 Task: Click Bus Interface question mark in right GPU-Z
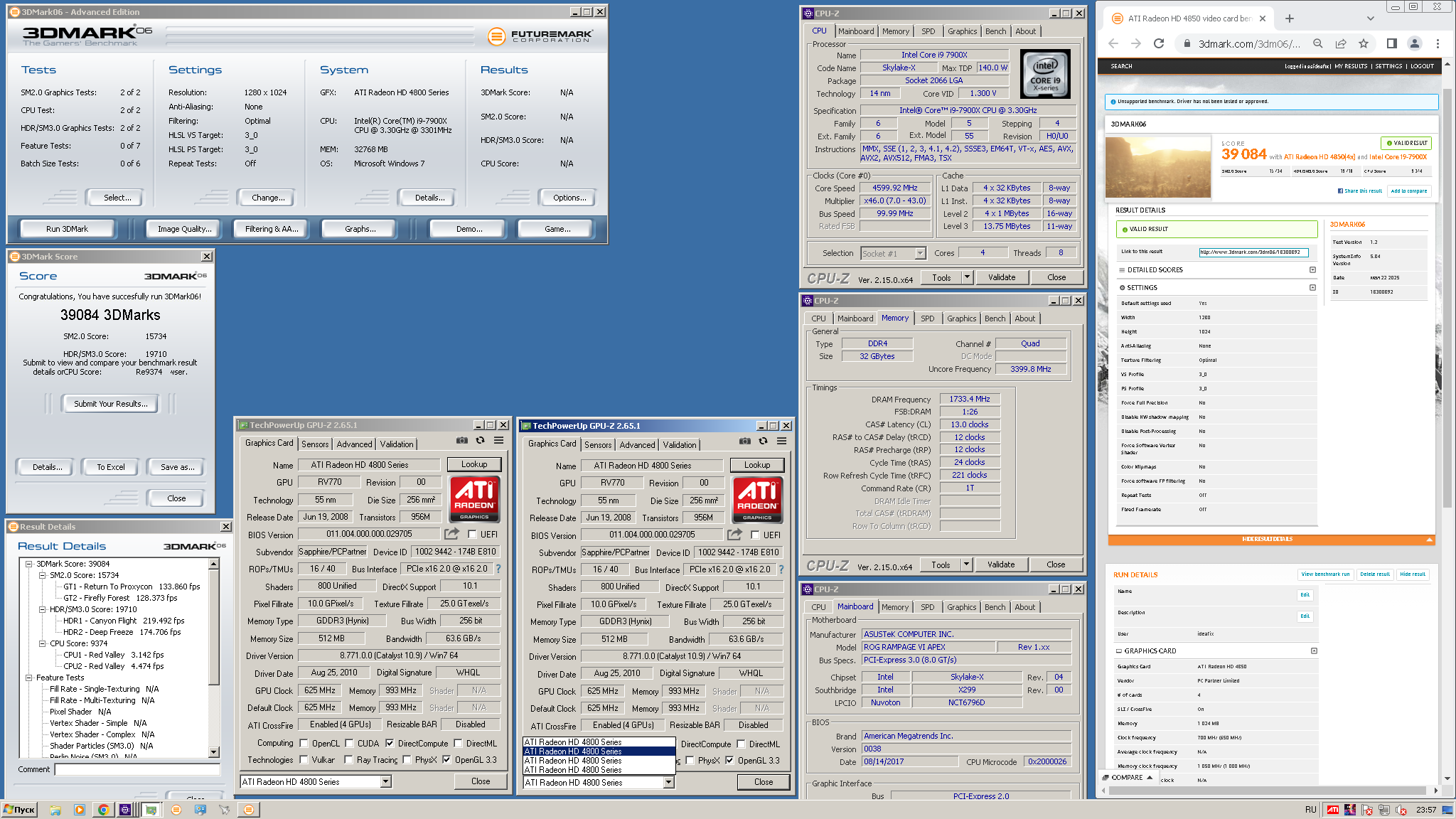coord(781,569)
